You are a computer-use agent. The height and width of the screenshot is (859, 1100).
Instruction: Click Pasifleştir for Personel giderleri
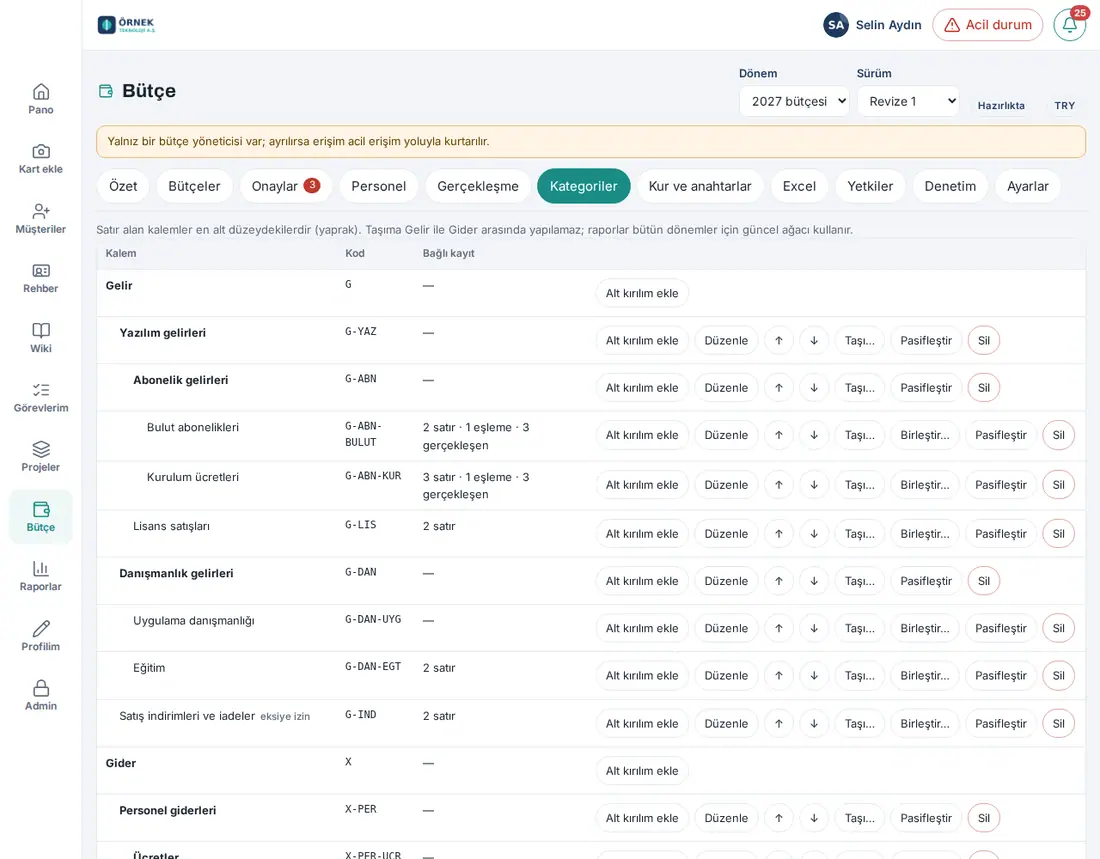[x=926, y=818]
